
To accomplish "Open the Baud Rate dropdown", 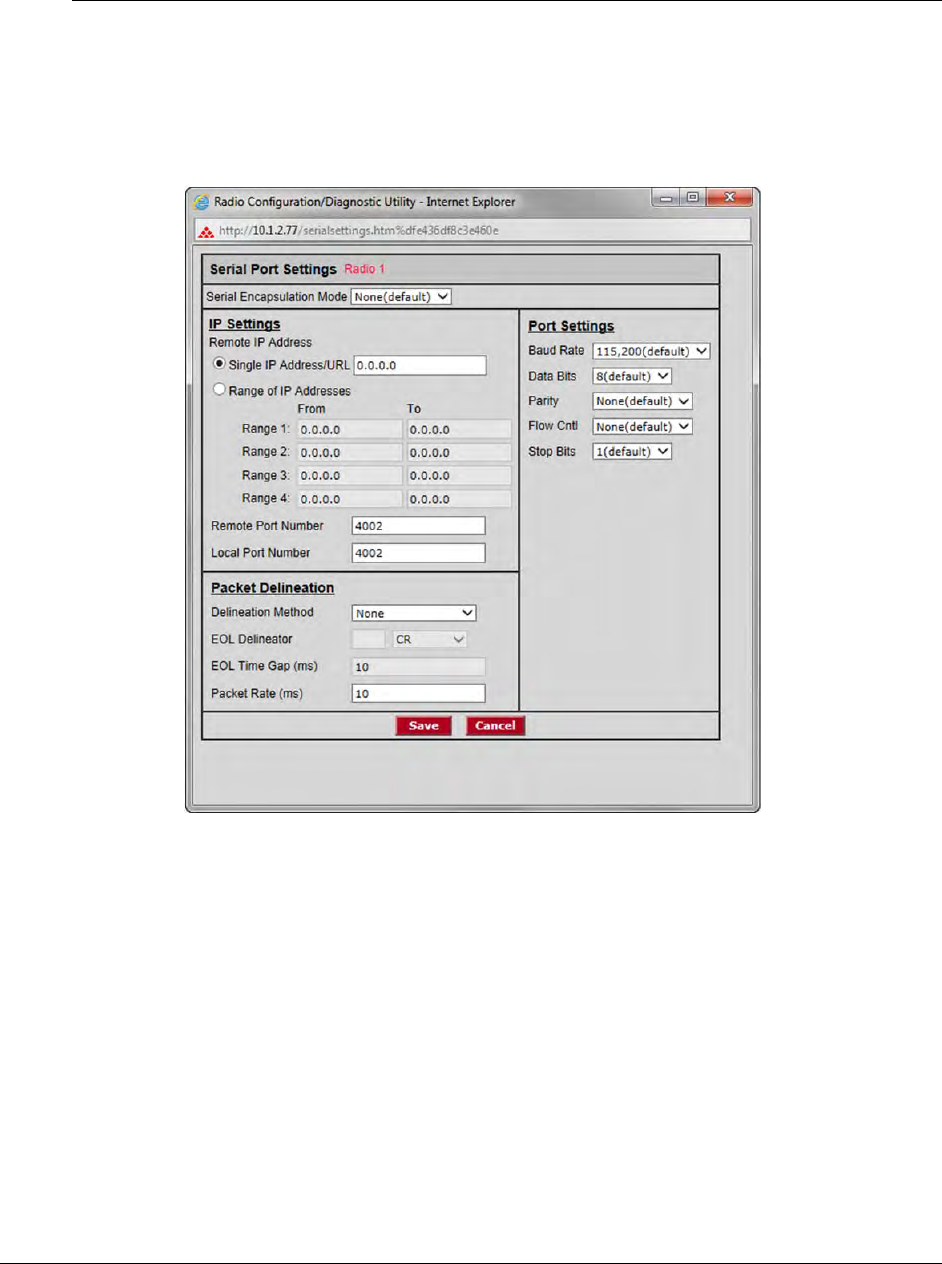I will pyautogui.click(x=651, y=351).
